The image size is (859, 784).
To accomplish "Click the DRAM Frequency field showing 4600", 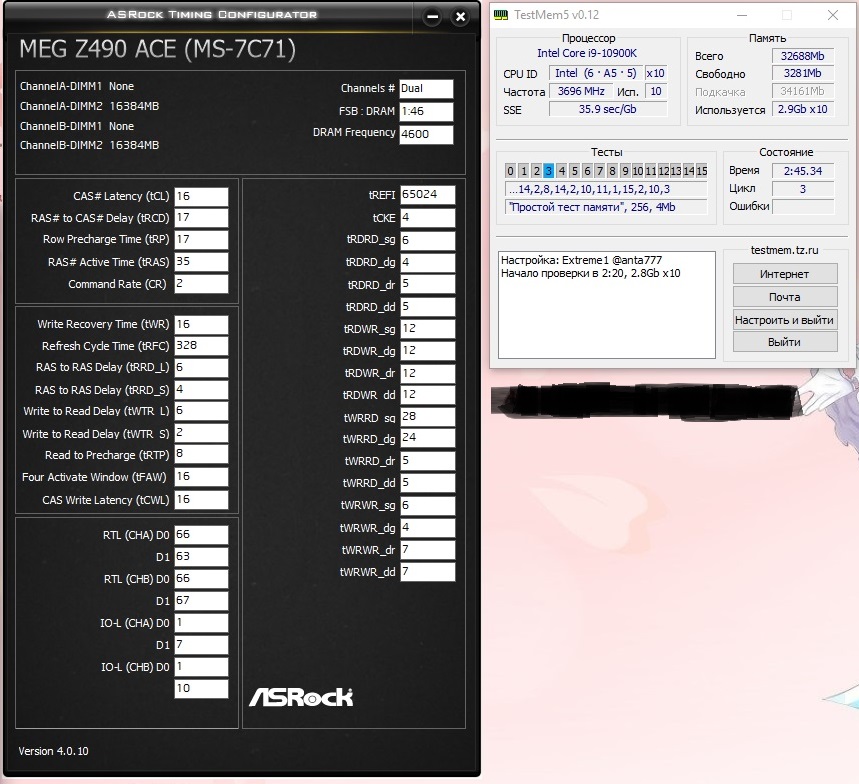I will [426, 134].
